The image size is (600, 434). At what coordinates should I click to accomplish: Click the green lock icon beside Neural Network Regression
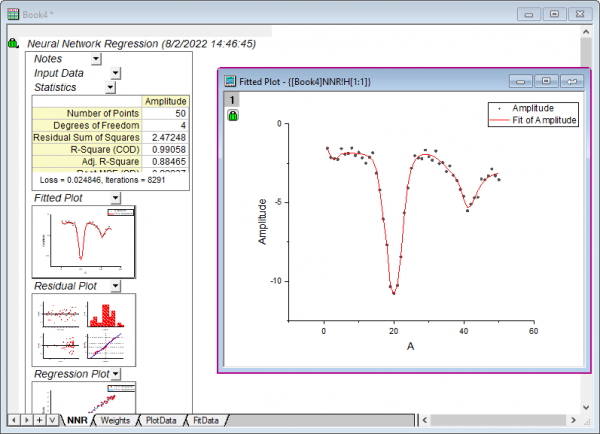coord(13,45)
